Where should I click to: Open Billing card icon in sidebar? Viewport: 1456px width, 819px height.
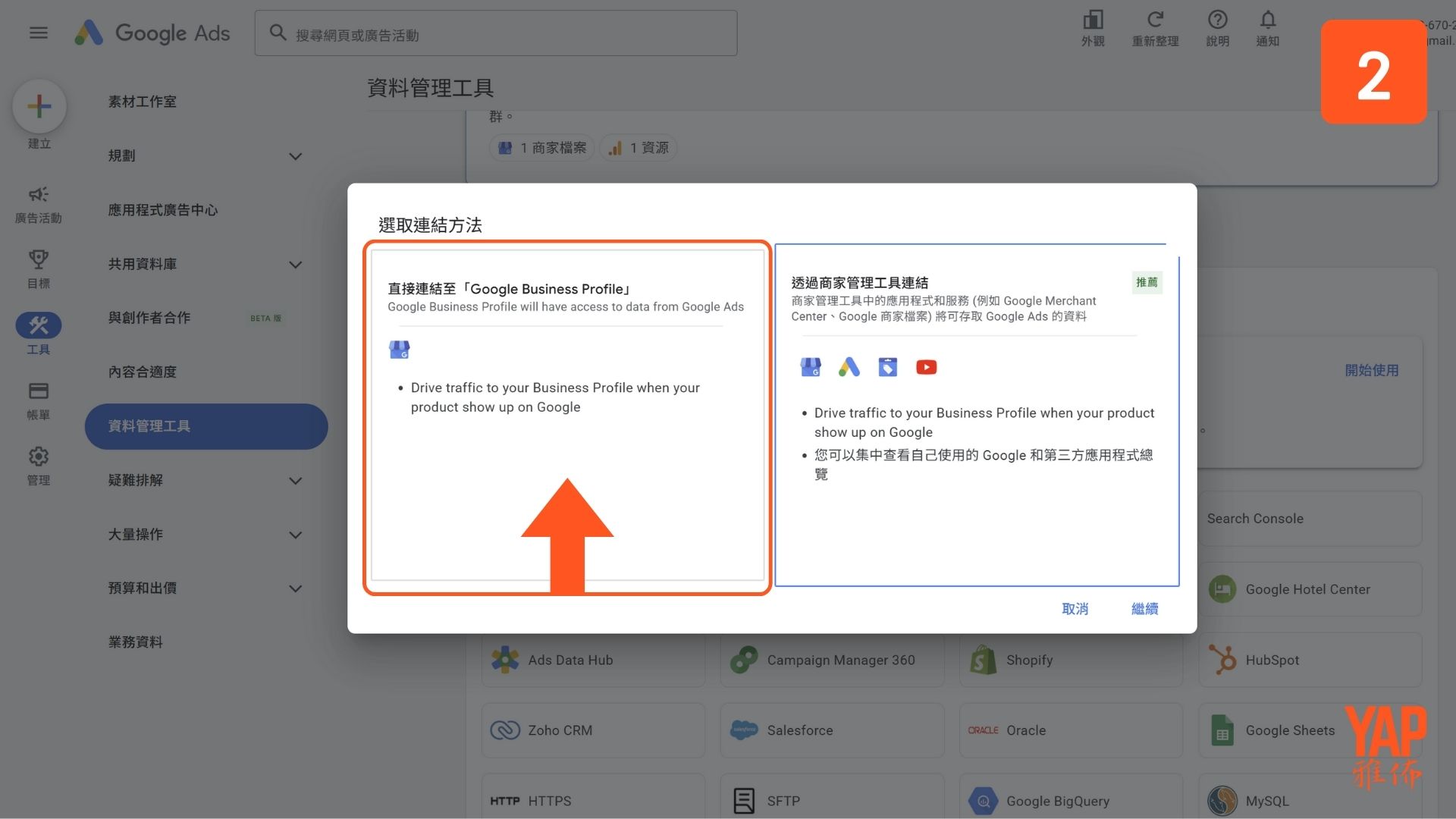click(x=38, y=391)
